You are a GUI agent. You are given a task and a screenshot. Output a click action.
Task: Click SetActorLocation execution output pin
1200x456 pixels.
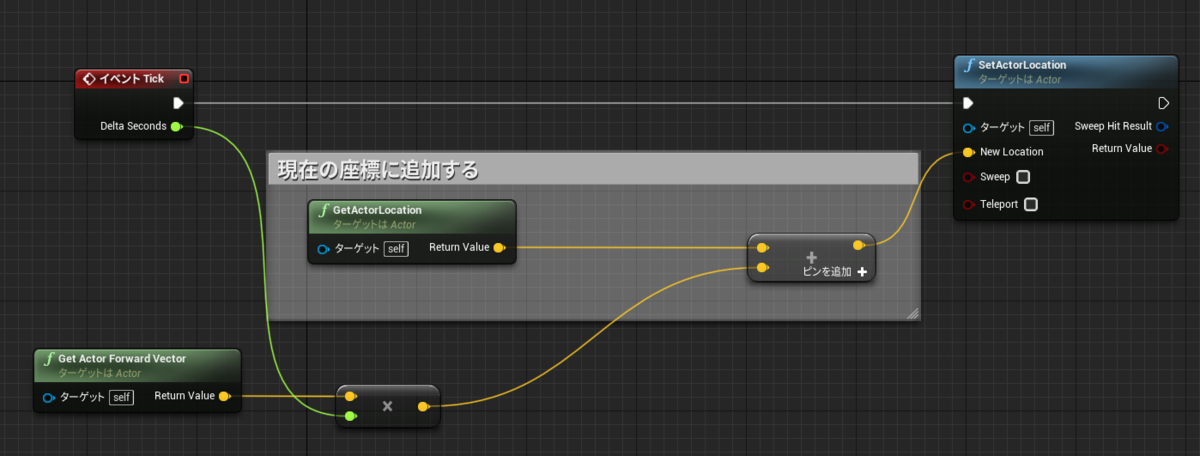1163,103
